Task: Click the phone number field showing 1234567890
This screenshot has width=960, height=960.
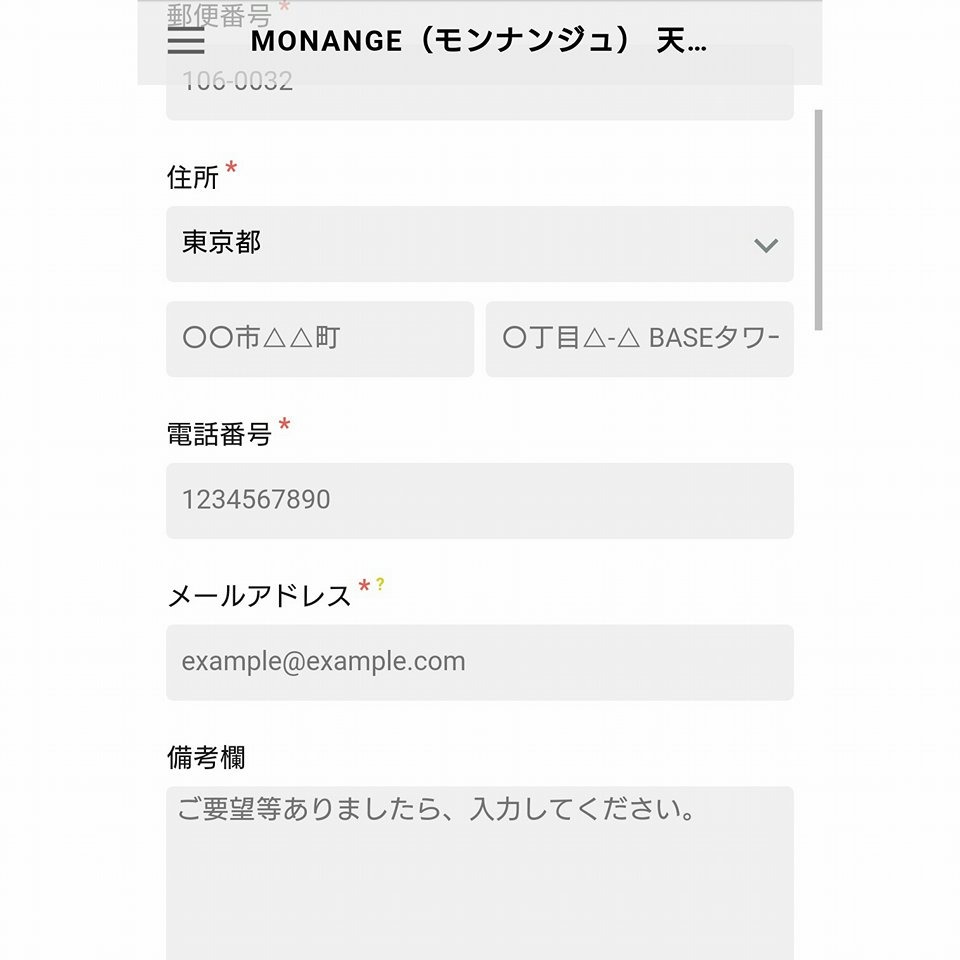Action: pos(480,501)
